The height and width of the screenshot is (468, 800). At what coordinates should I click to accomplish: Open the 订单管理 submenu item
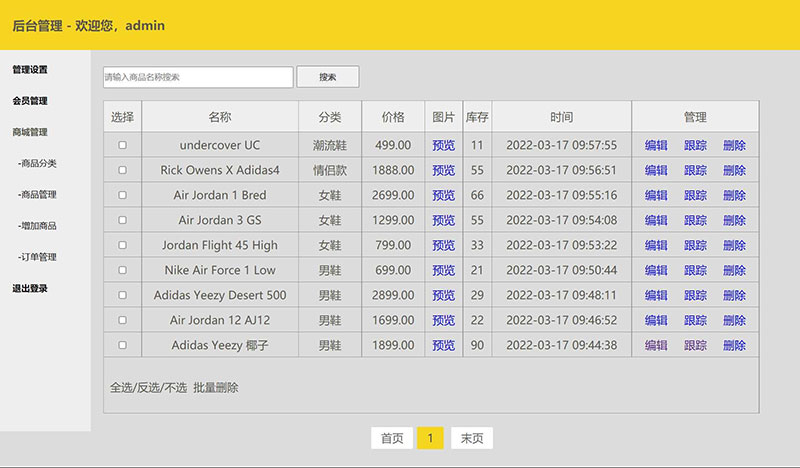click(38, 257)
